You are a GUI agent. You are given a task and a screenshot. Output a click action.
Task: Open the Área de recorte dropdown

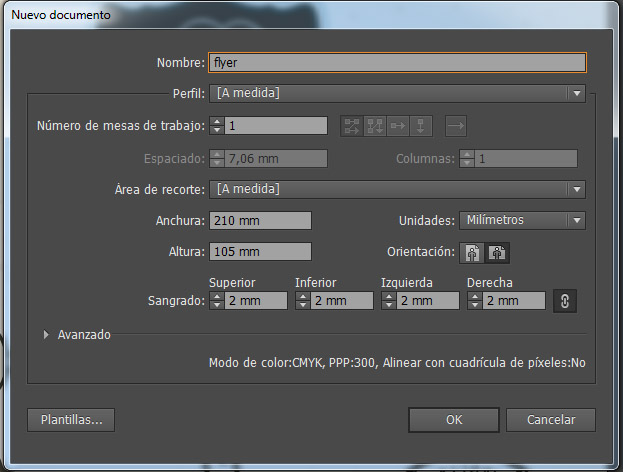[x=397, y=189]
